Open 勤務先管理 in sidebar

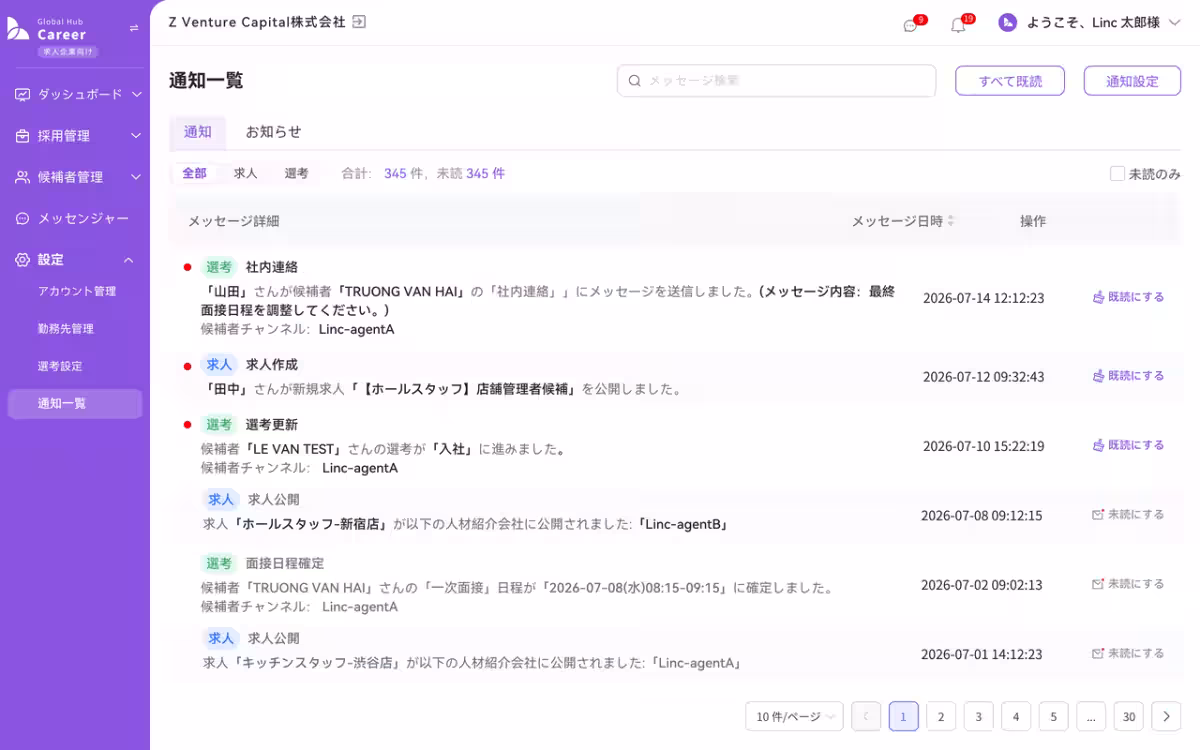[66, 329]
